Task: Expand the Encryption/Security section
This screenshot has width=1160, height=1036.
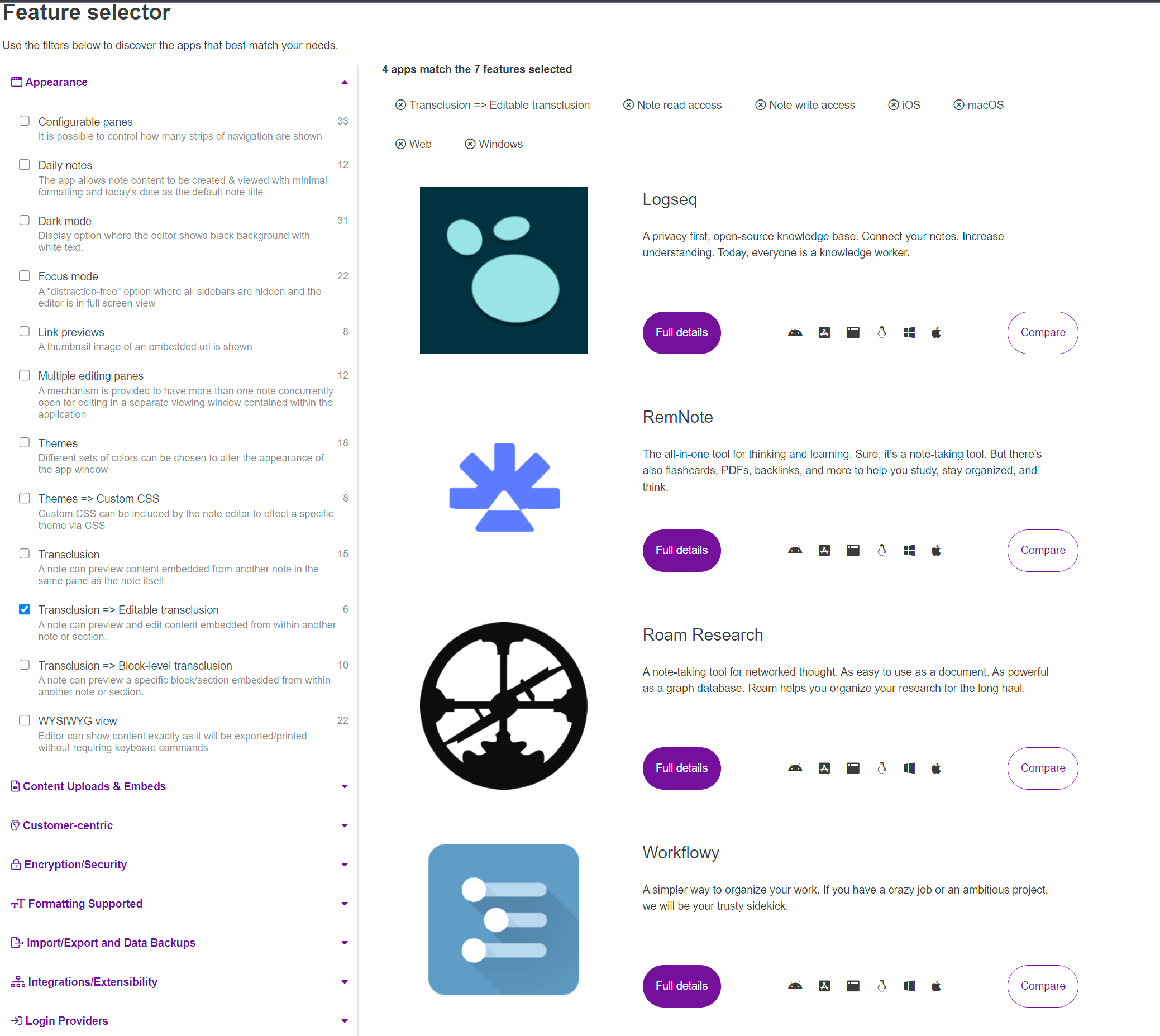Action: pyautogui.click(x=179, y=864)
